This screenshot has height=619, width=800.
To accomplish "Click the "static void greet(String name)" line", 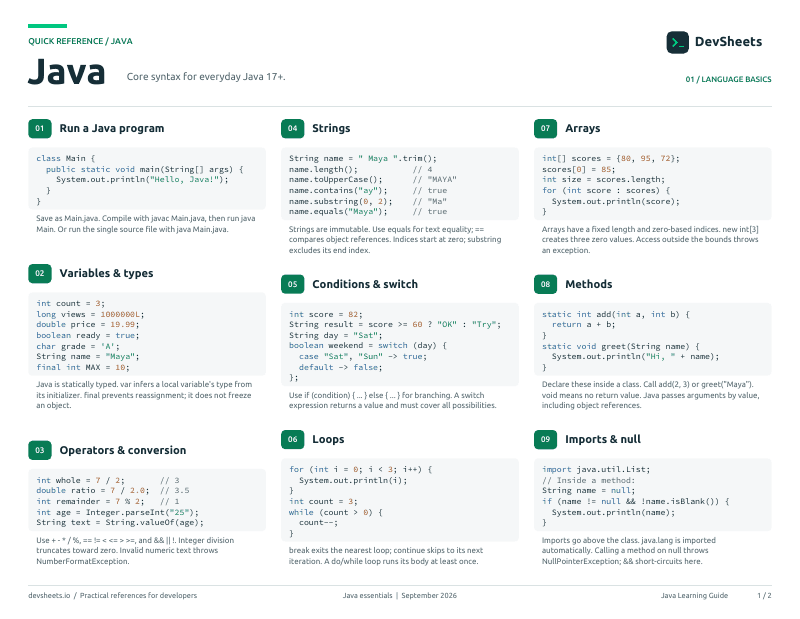I will coord(620,346).
